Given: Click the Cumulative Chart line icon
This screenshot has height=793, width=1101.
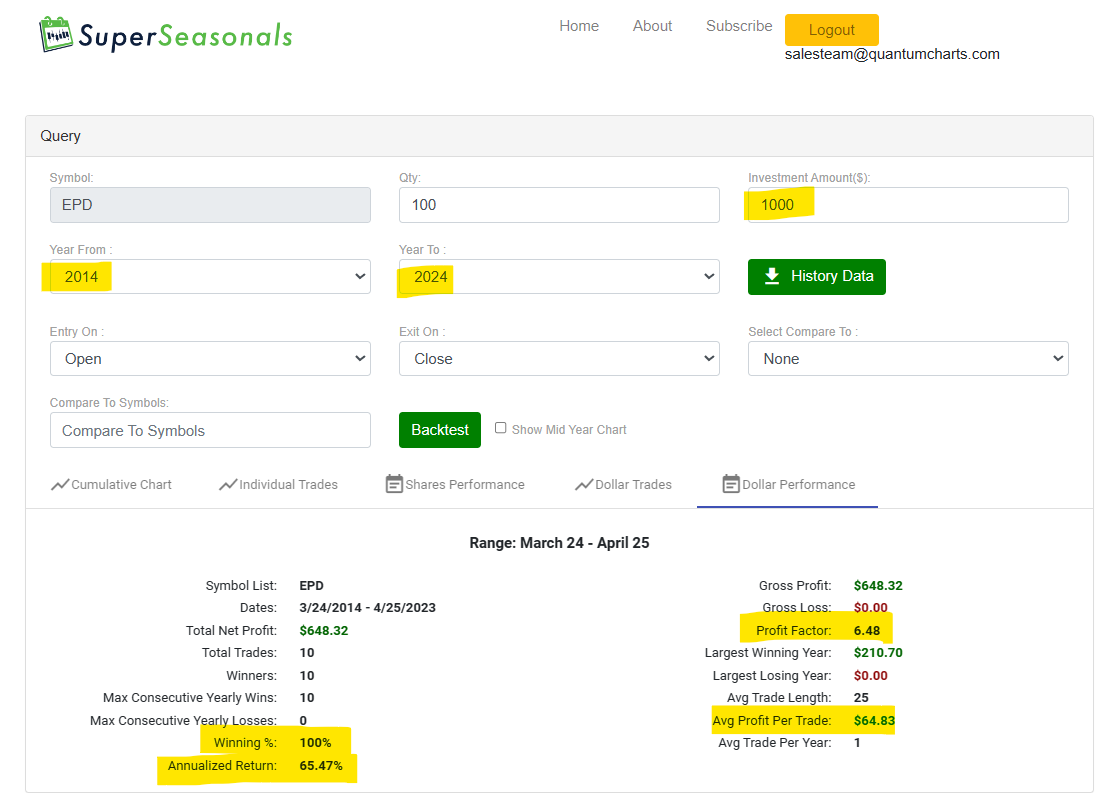Looking at the screenshot, I should (60, 485).
